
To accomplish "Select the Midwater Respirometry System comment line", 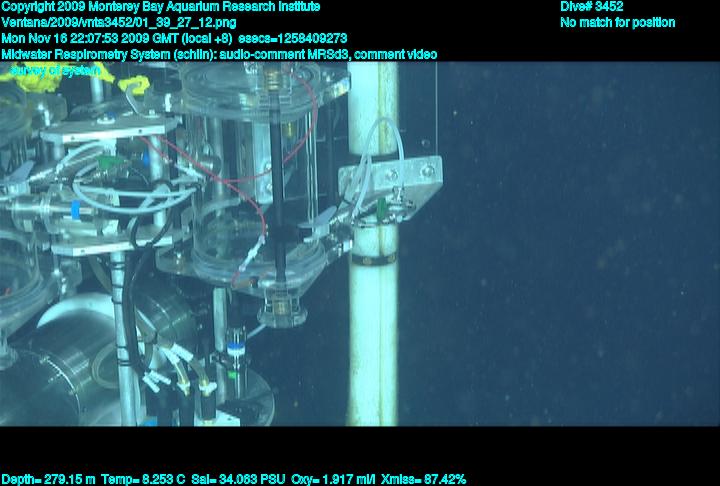I will pos(218,54).
